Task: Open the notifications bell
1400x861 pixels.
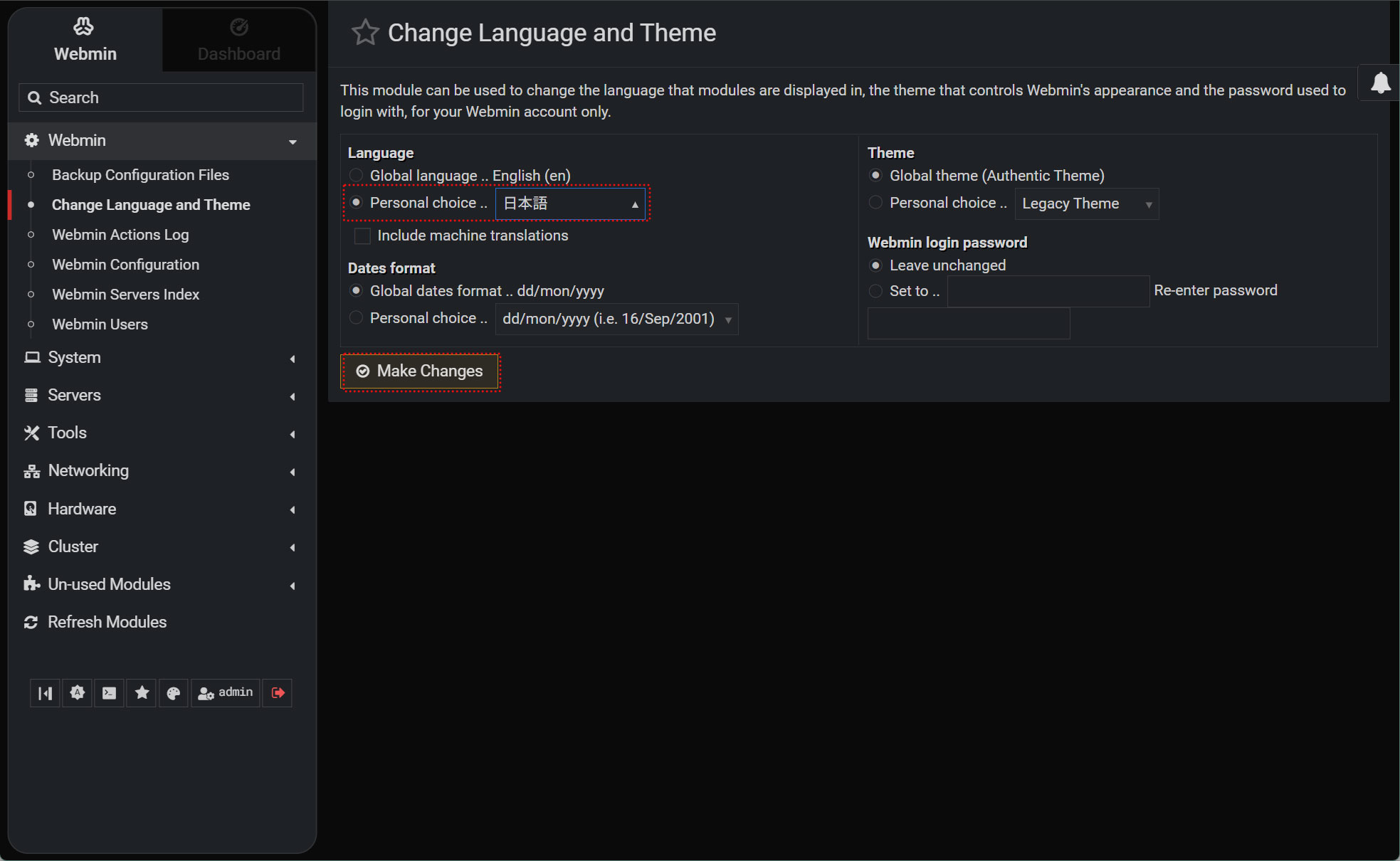Action: tap(1380, 83)
